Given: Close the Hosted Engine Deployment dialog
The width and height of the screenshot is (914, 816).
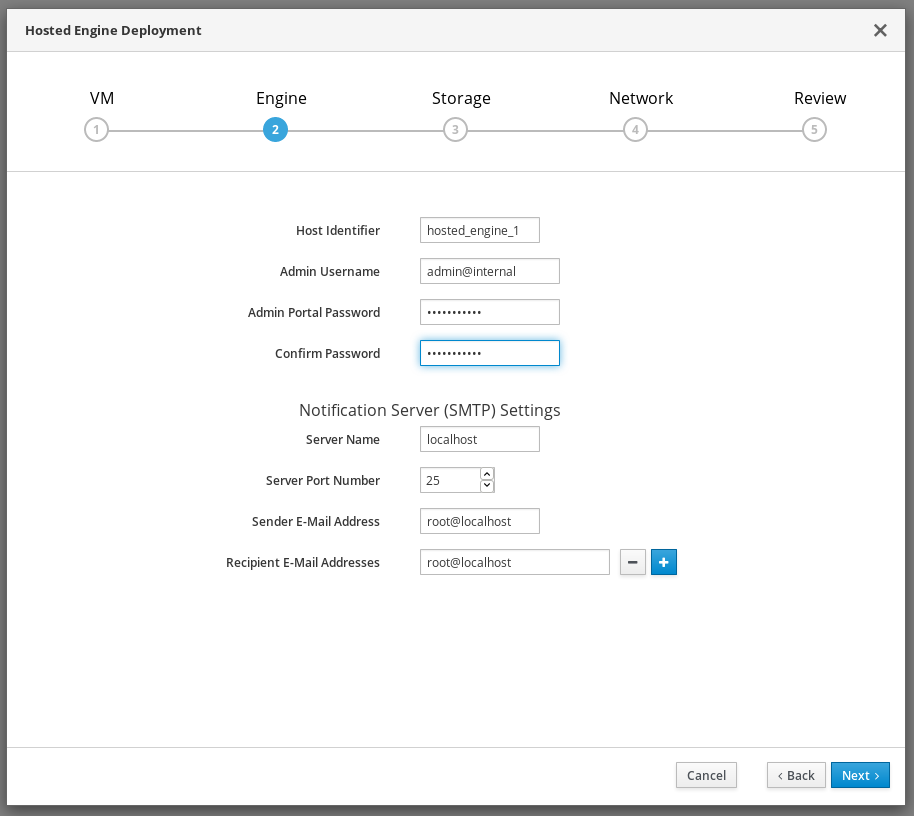Looking at the screenshot, I should [880, 30].
